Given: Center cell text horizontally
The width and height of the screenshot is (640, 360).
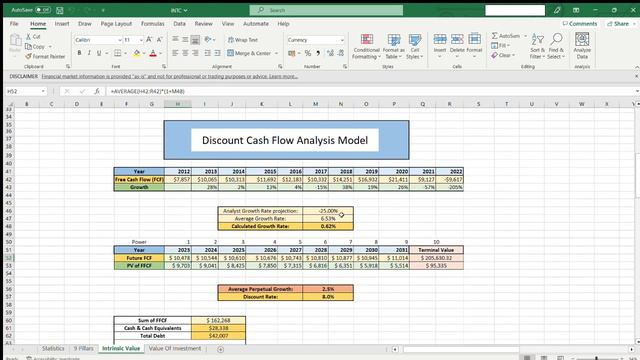Looking at the screenshot, I should (185, 53).
